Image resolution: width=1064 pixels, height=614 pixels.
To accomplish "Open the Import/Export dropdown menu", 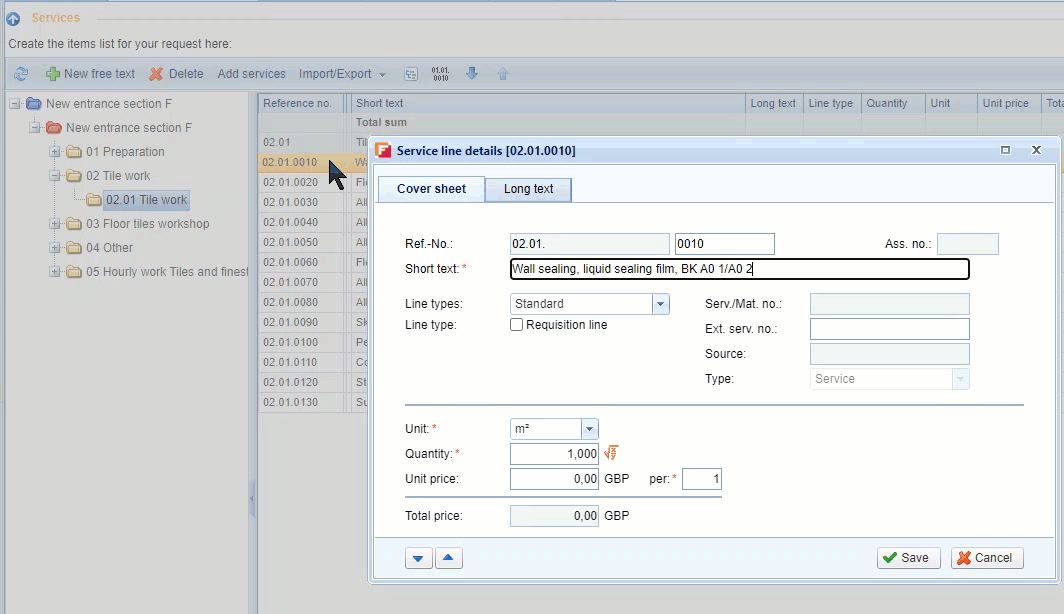I will pos(342,74).
